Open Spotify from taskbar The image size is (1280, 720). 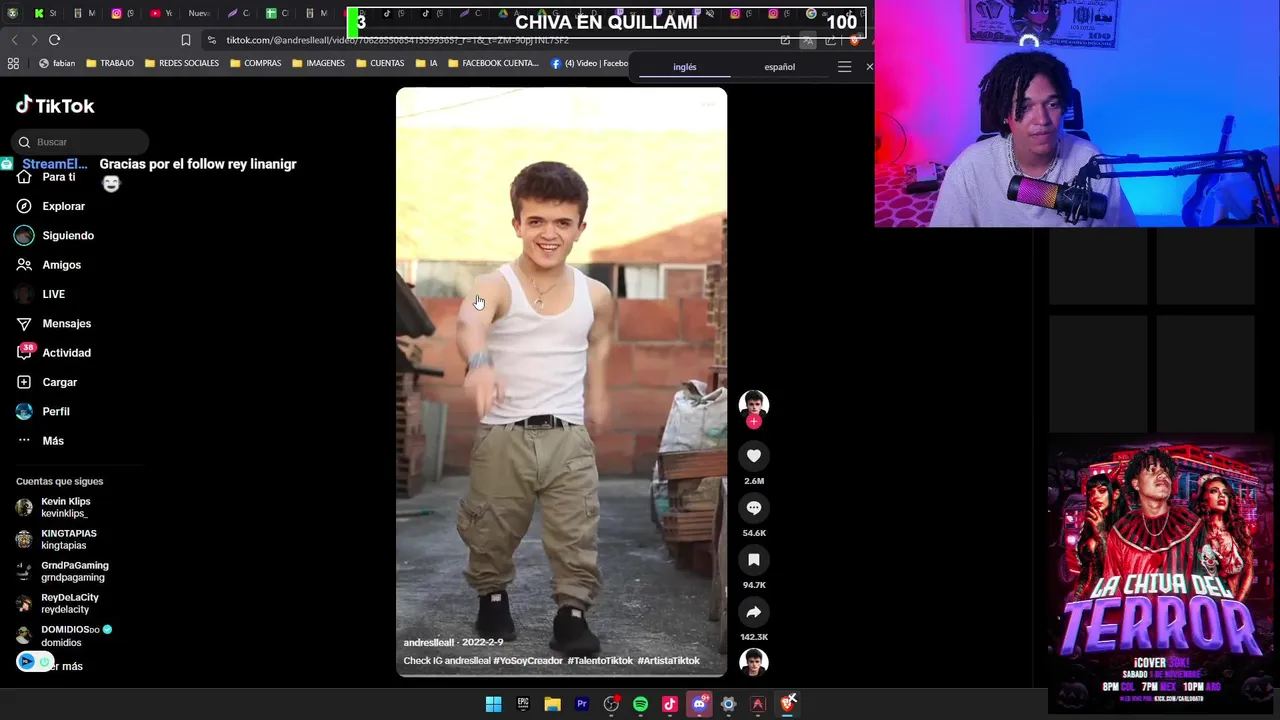[640, 704]
